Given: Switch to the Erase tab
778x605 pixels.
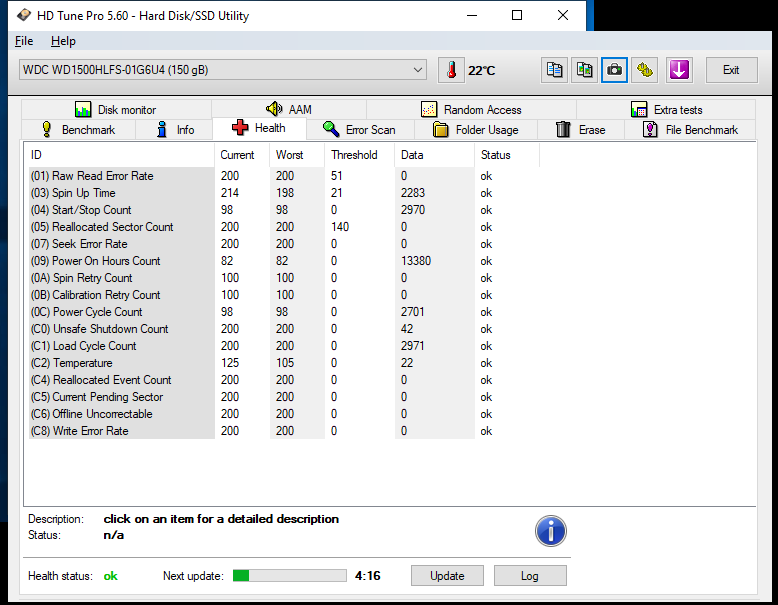Looking at the screenshot, I should coord(581,130).
